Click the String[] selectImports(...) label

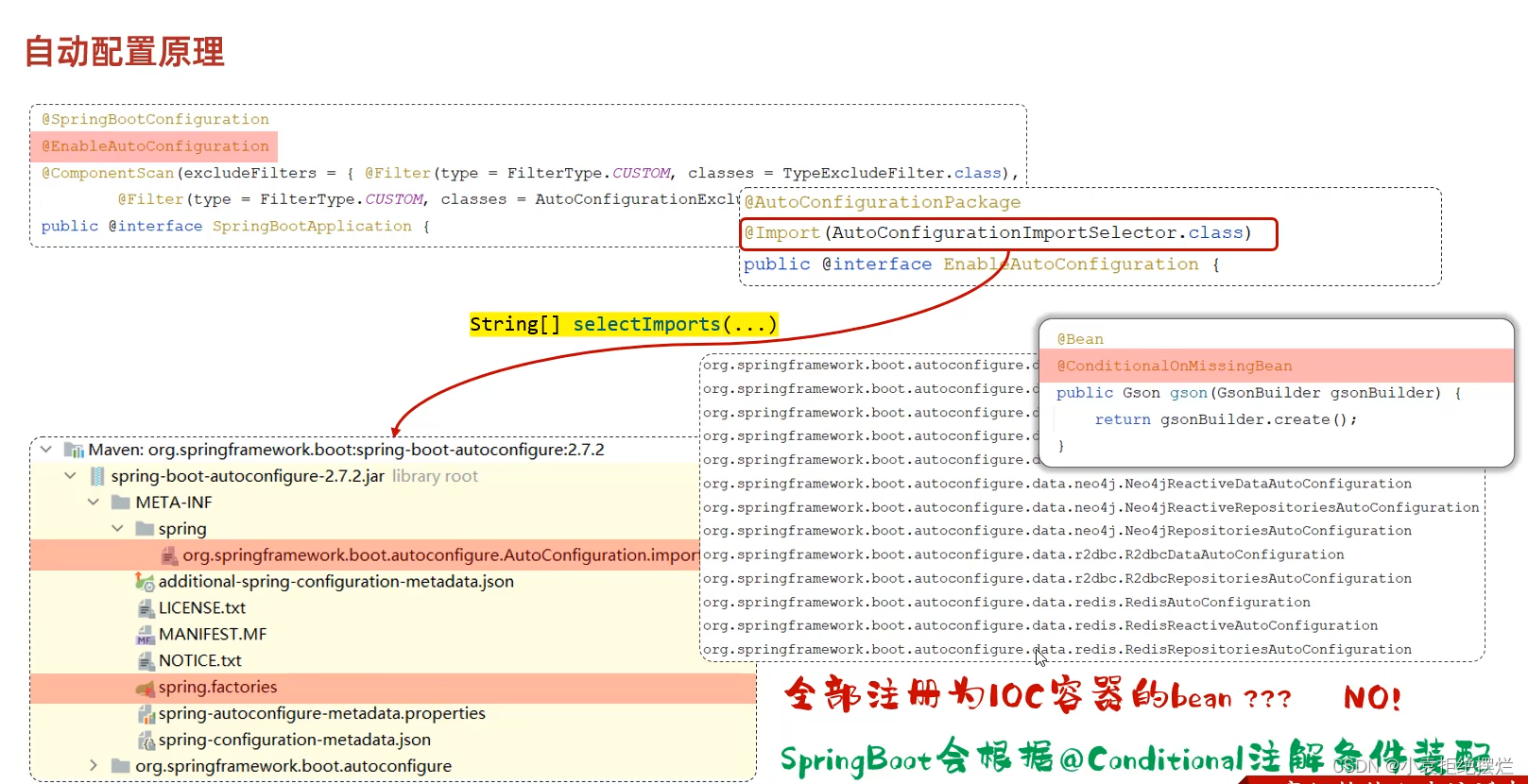pos(624,324)
